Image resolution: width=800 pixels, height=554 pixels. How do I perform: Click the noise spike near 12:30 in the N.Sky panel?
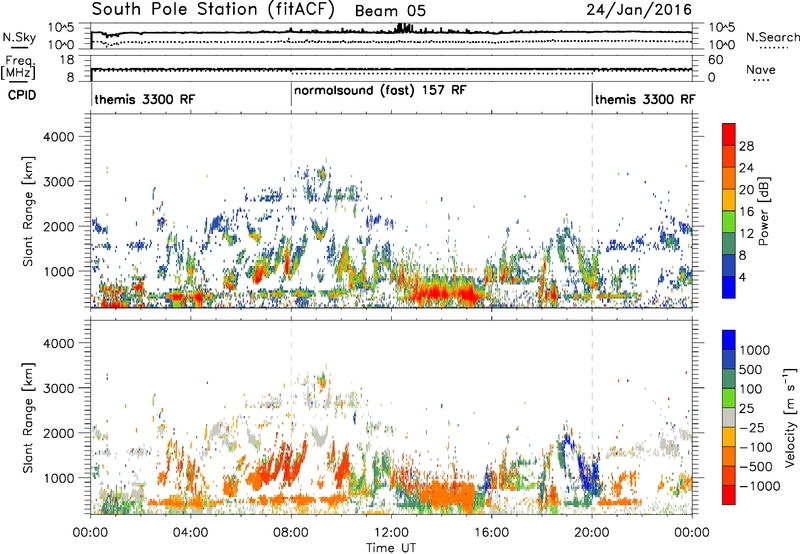[406, 28]
